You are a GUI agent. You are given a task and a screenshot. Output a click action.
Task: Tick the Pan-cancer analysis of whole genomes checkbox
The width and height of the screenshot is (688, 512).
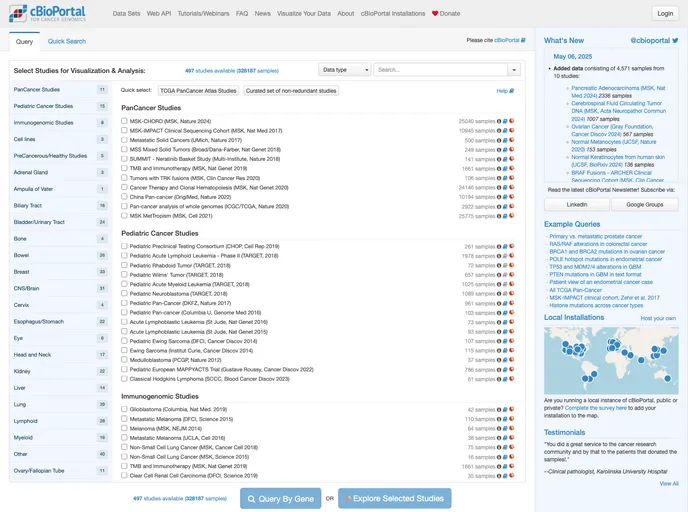click(124, 206)
